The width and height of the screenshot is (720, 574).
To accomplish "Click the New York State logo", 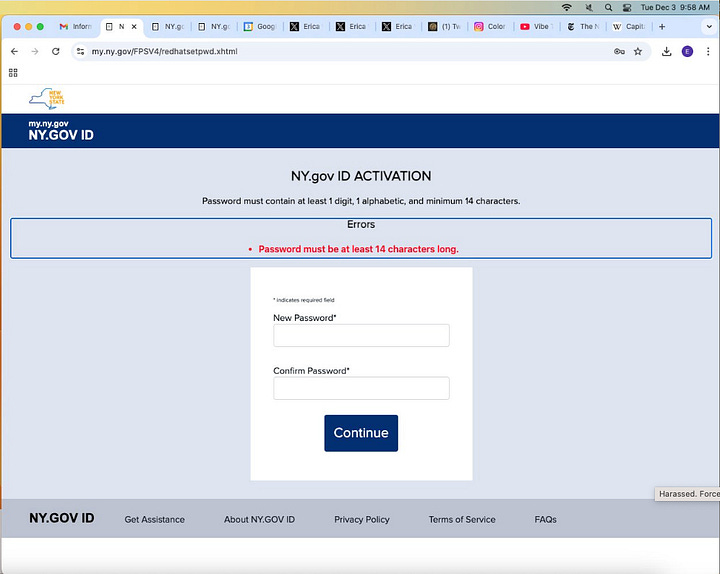I will pos(47,98).
